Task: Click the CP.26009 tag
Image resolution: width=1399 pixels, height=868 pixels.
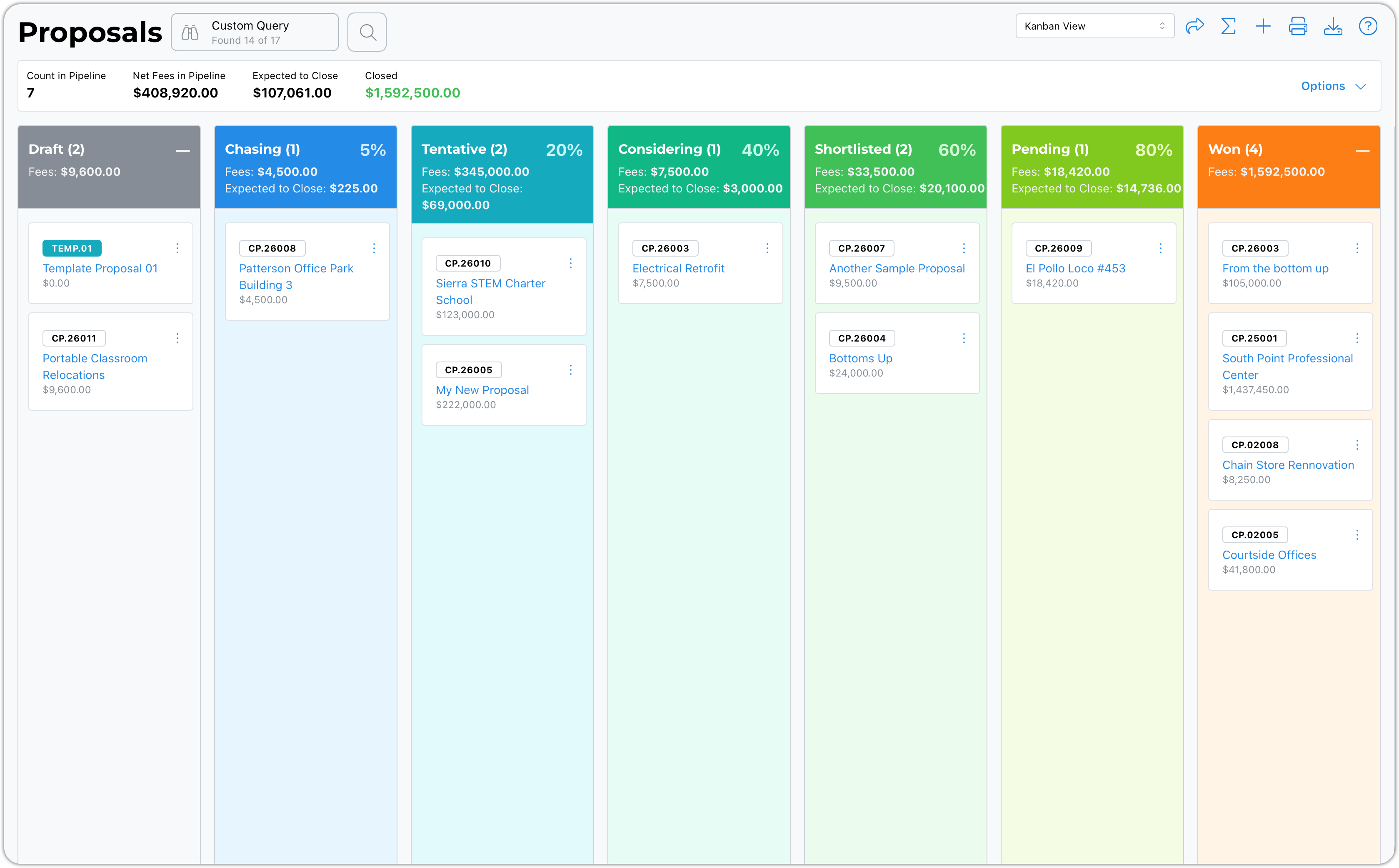Action: pyautogui.click(x=1058, y=248)
